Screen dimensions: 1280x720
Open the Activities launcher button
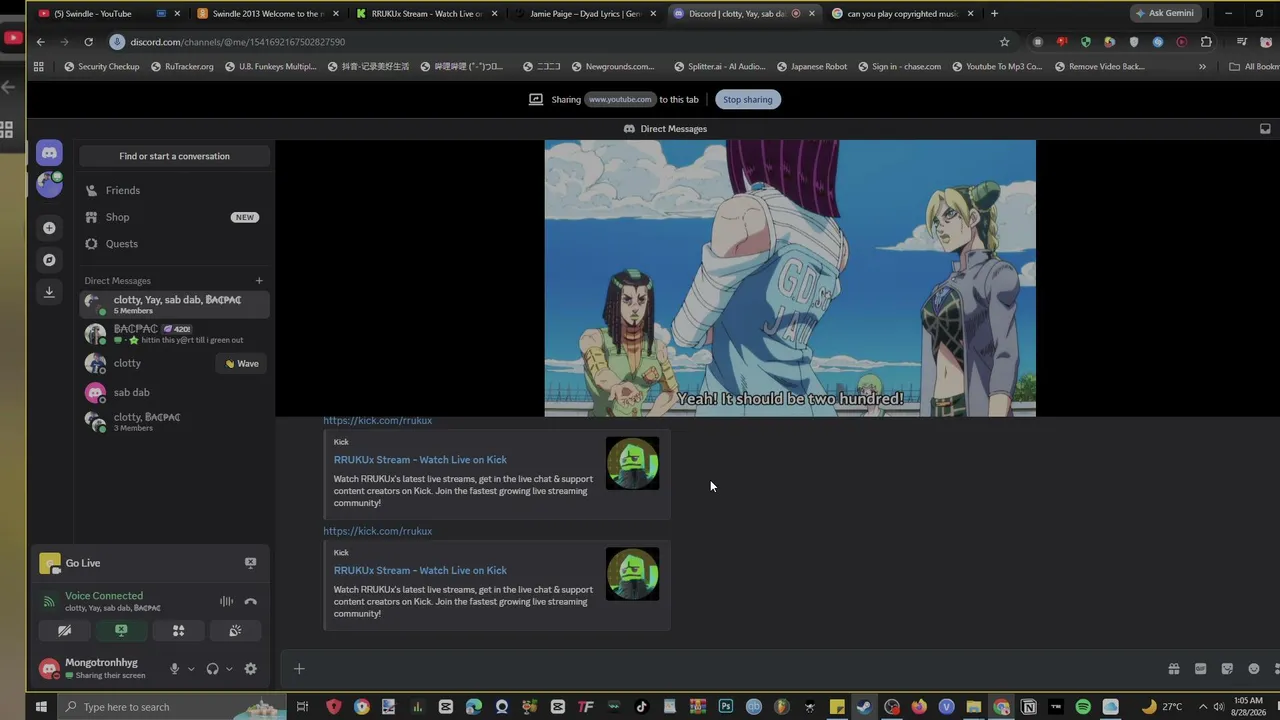point(178,631)
